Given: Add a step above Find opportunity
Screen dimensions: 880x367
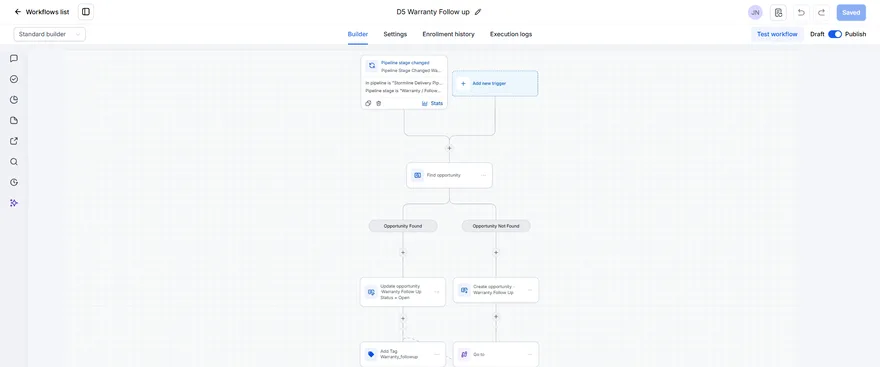Looking at the screenshot, I should (449, 148).
